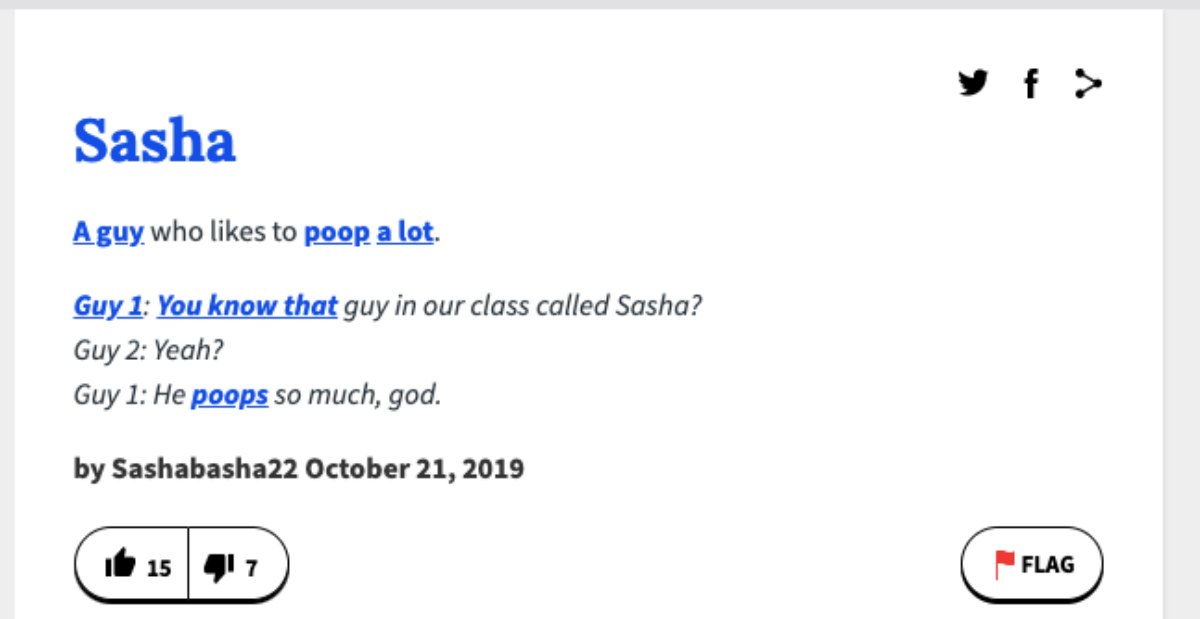Click the October 21, 2019 date
The width and height of the screenshot is (1200, 619).
414,468
